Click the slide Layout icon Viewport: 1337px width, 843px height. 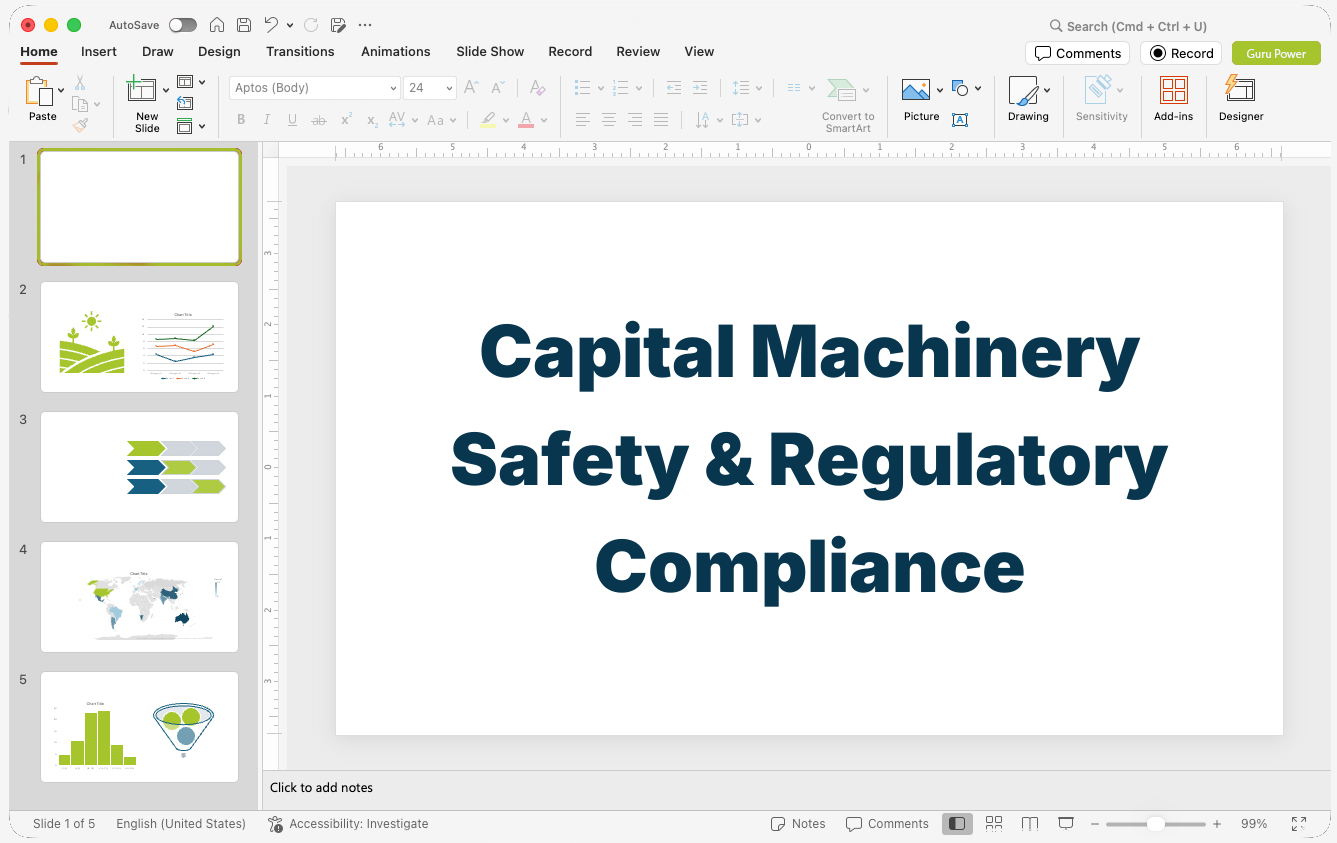pyautogui.click(x=185, y=82)
